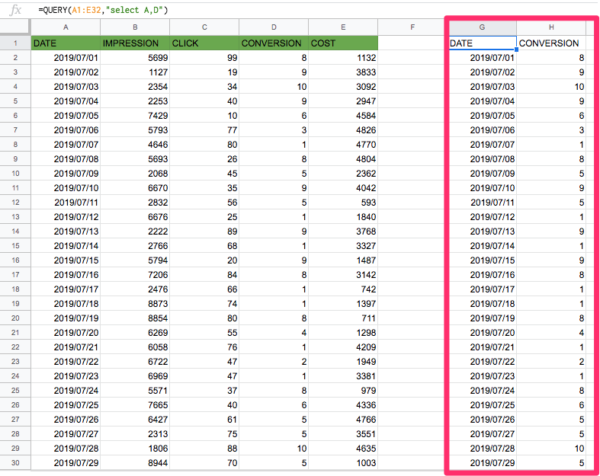This screenshot has height=476, width=600.
Task: Click impression value 7206
Action: pos(135,275)
